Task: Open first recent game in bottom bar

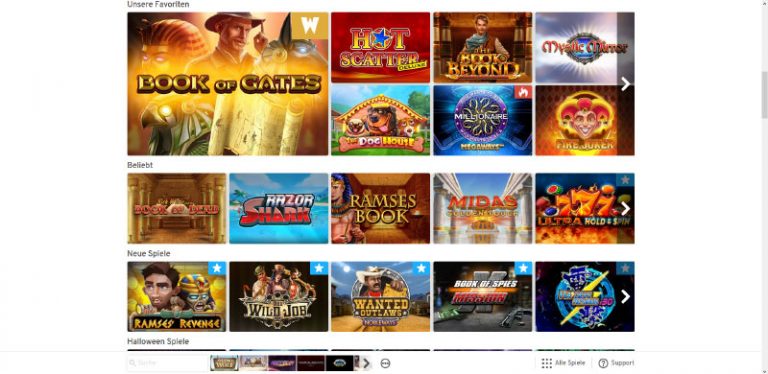Action: point(224,363)
